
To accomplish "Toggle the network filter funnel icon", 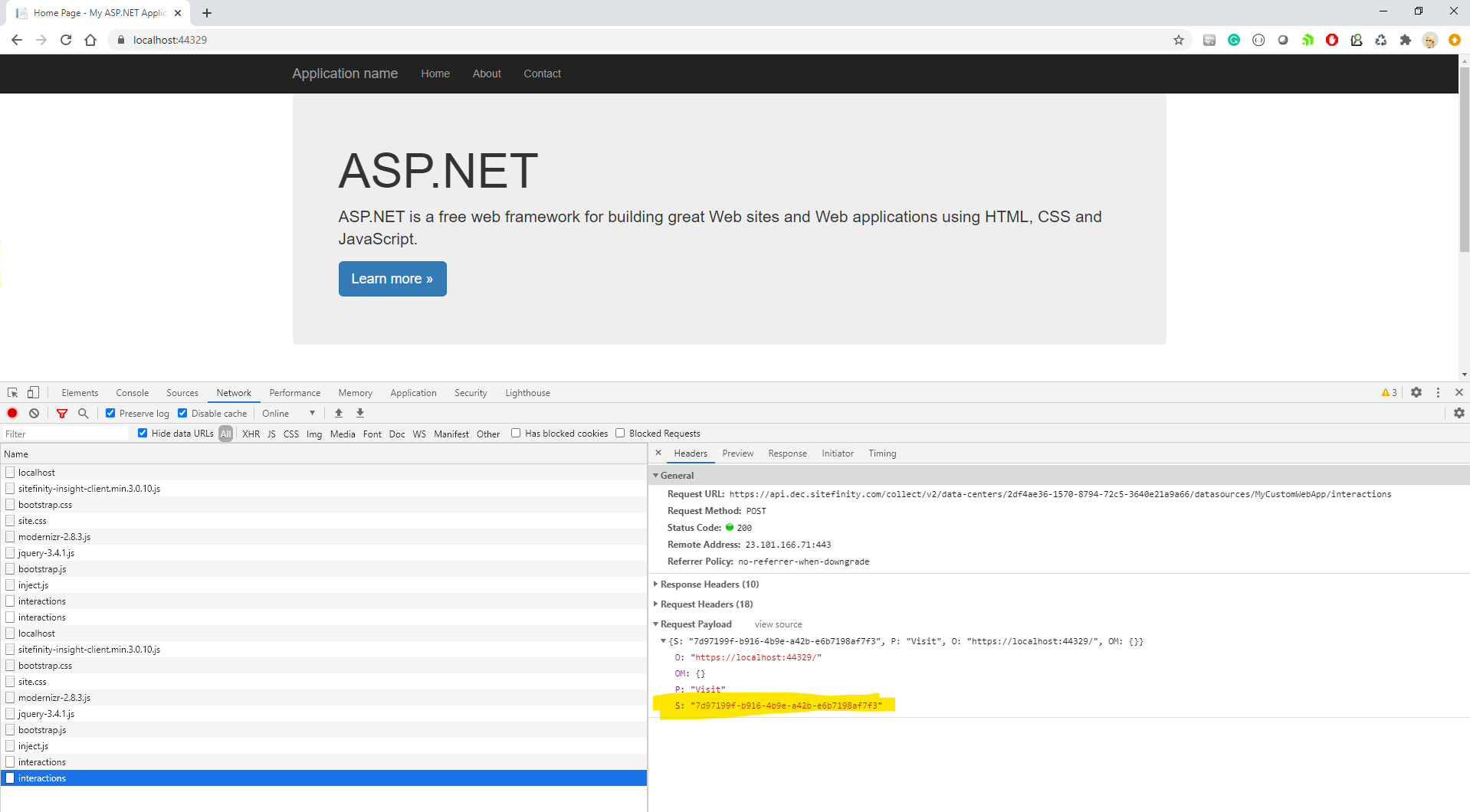I will [x=62, y=413].
